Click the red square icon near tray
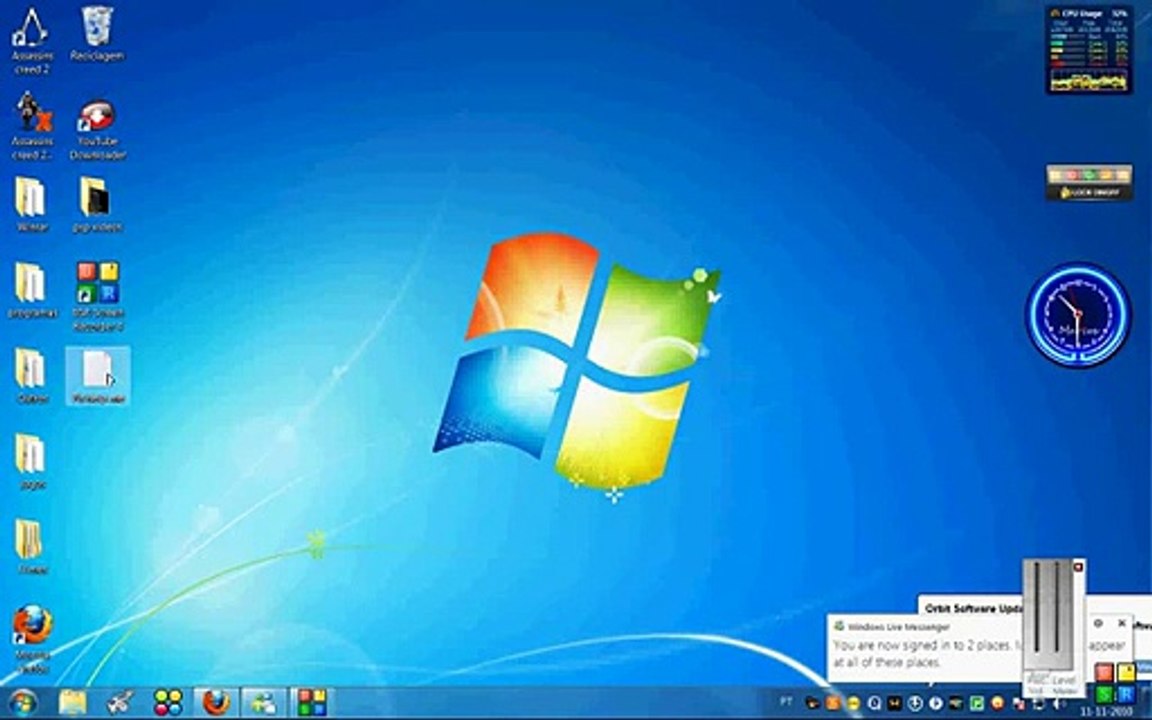The height and width of the screenshot is (720, 1152). [x=1104, y=672]
